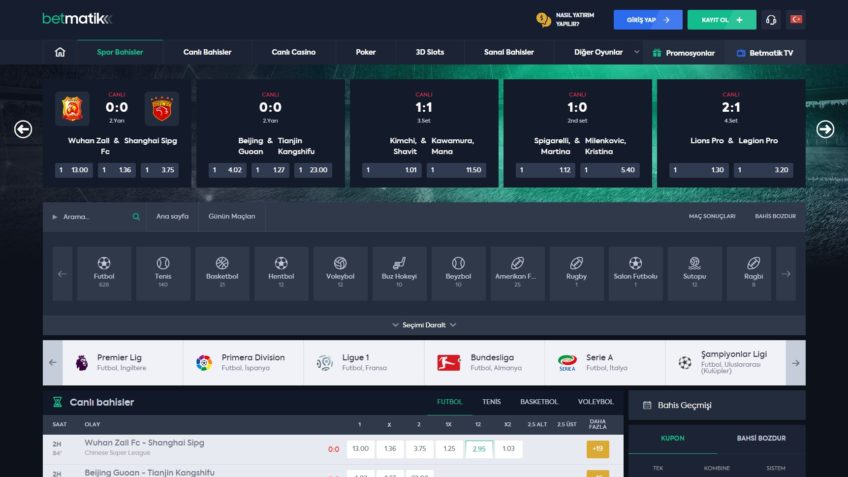This screenshot has width=848, height=477.
Task: Open the Premier Lig league card
Action: pyautogui.click(x=122, y=362)
